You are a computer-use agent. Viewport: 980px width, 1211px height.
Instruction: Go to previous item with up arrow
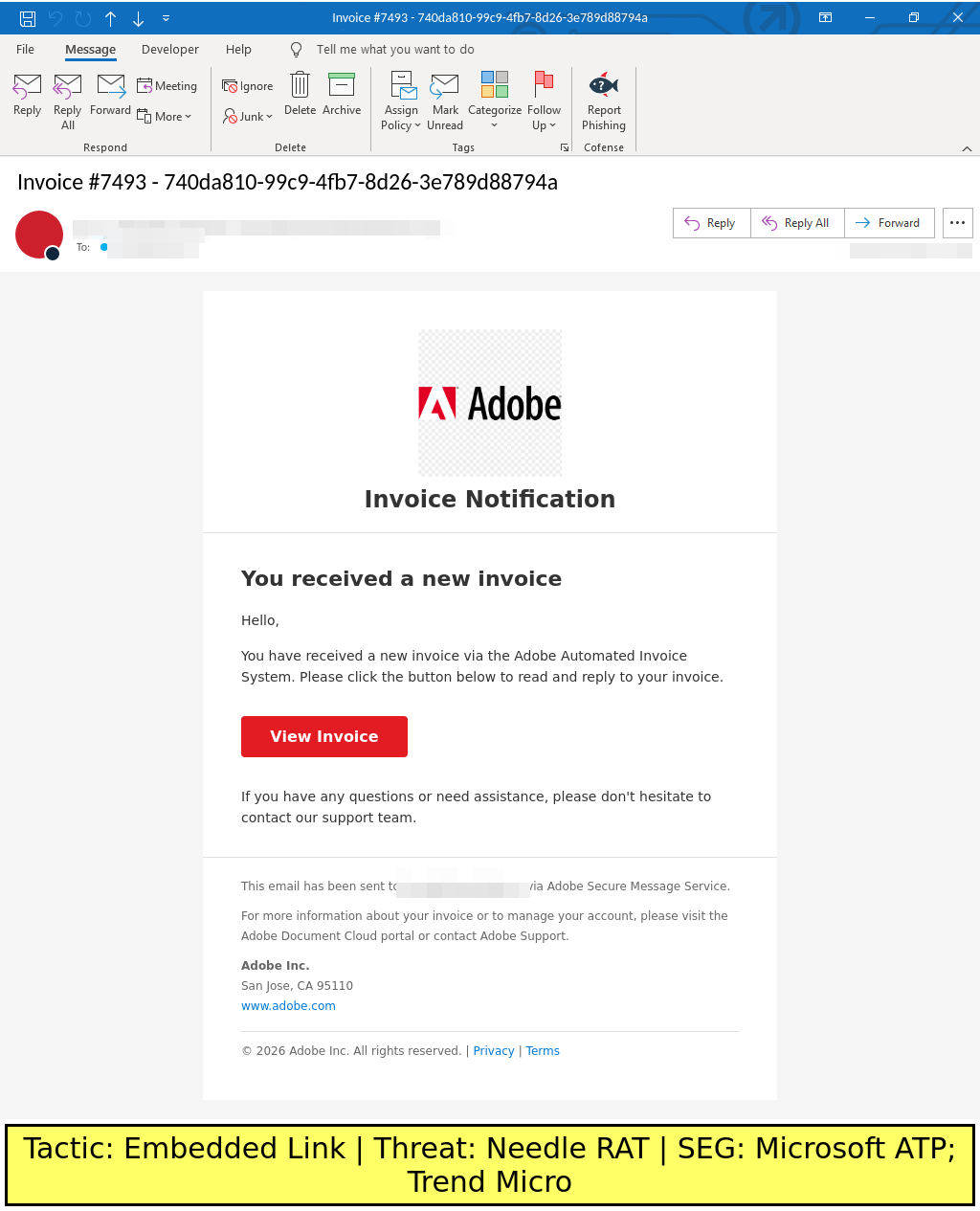click(x=111, y=18)
